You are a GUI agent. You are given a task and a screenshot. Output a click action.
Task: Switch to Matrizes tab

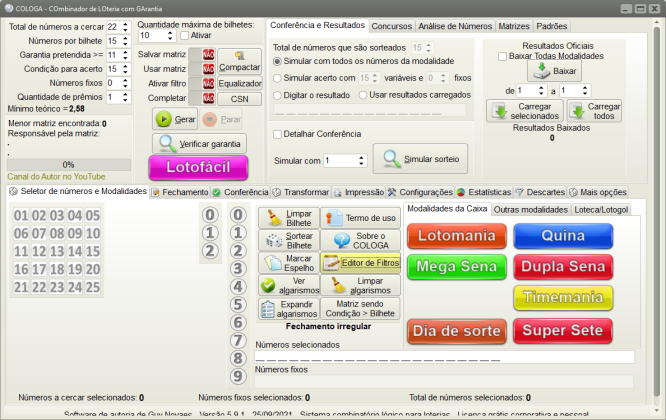click(514, 26)
